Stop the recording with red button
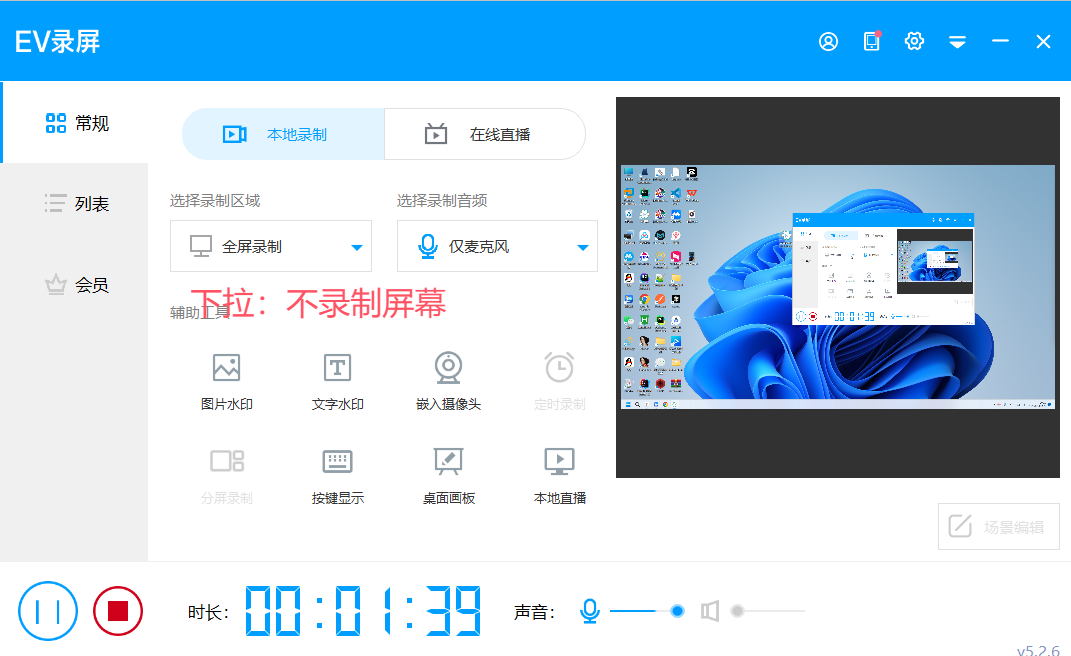The width and height of the screenshot is (1071, 656). [118, 611]
